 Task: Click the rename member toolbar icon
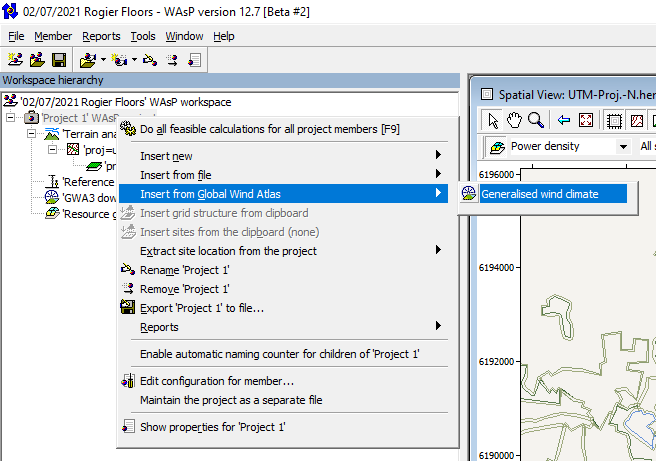point(150,60)
